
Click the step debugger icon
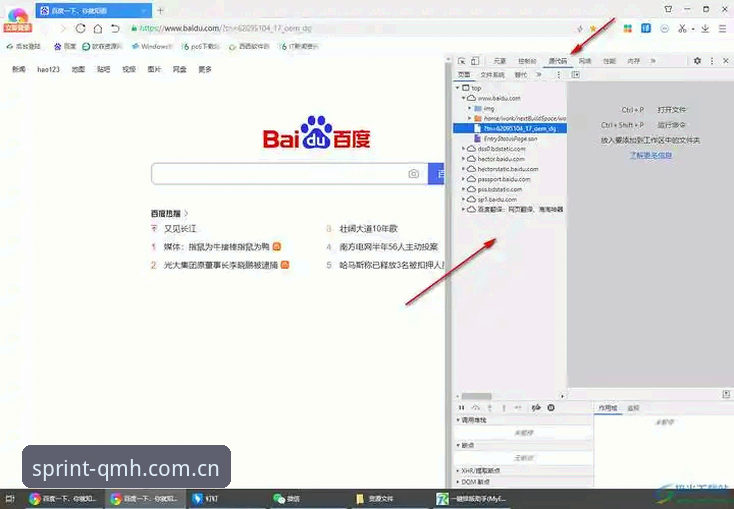(518, 408)
